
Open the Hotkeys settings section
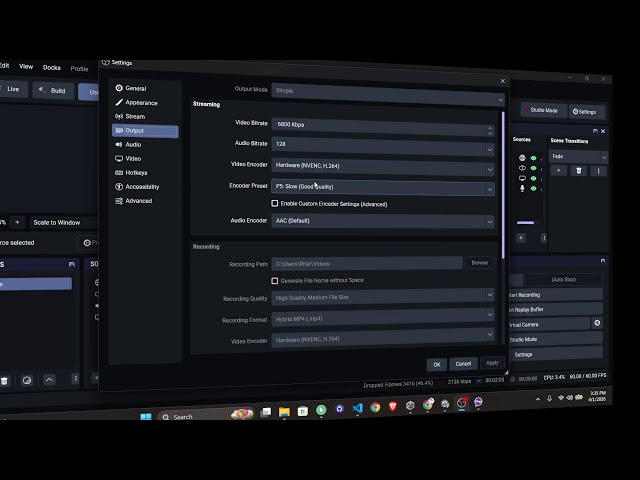pos(131,173)
